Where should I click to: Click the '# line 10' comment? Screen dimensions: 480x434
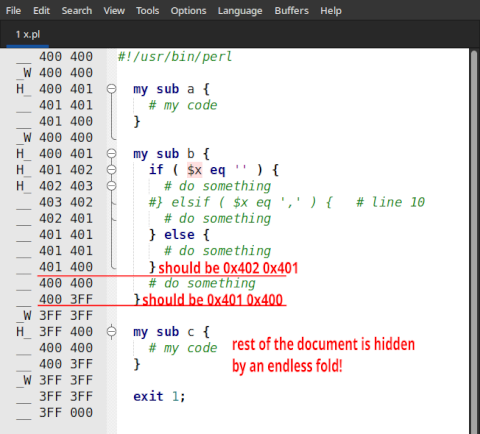(390, 202)
